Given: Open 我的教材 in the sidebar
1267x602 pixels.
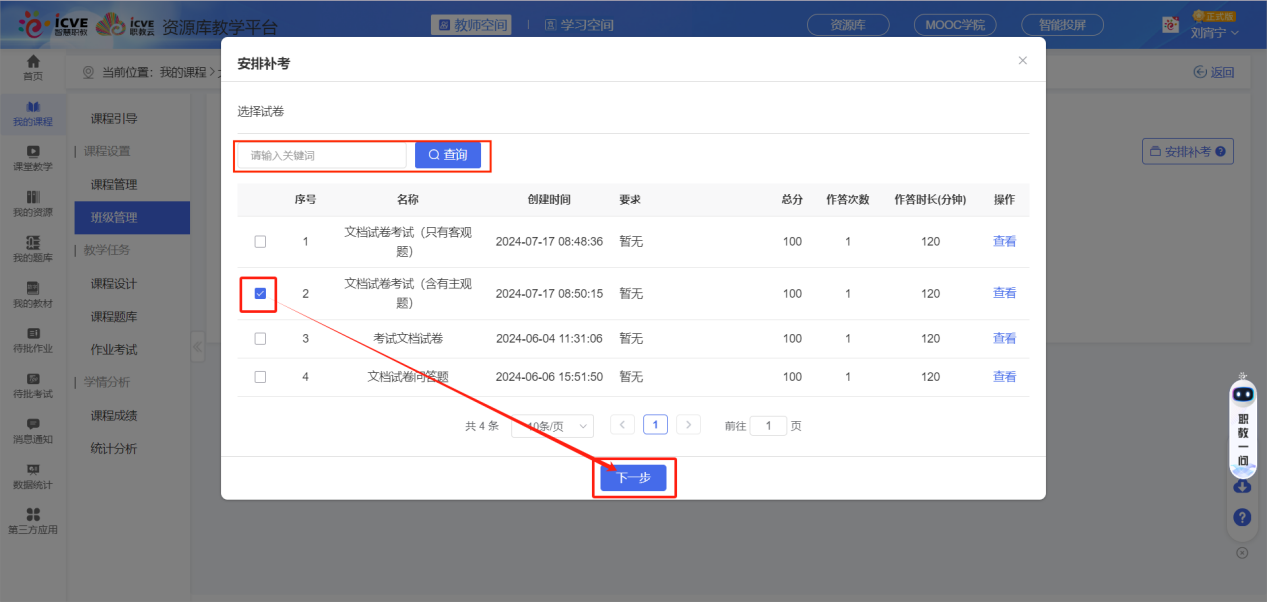Looking at the screenshot, I should tap(33, 294).
